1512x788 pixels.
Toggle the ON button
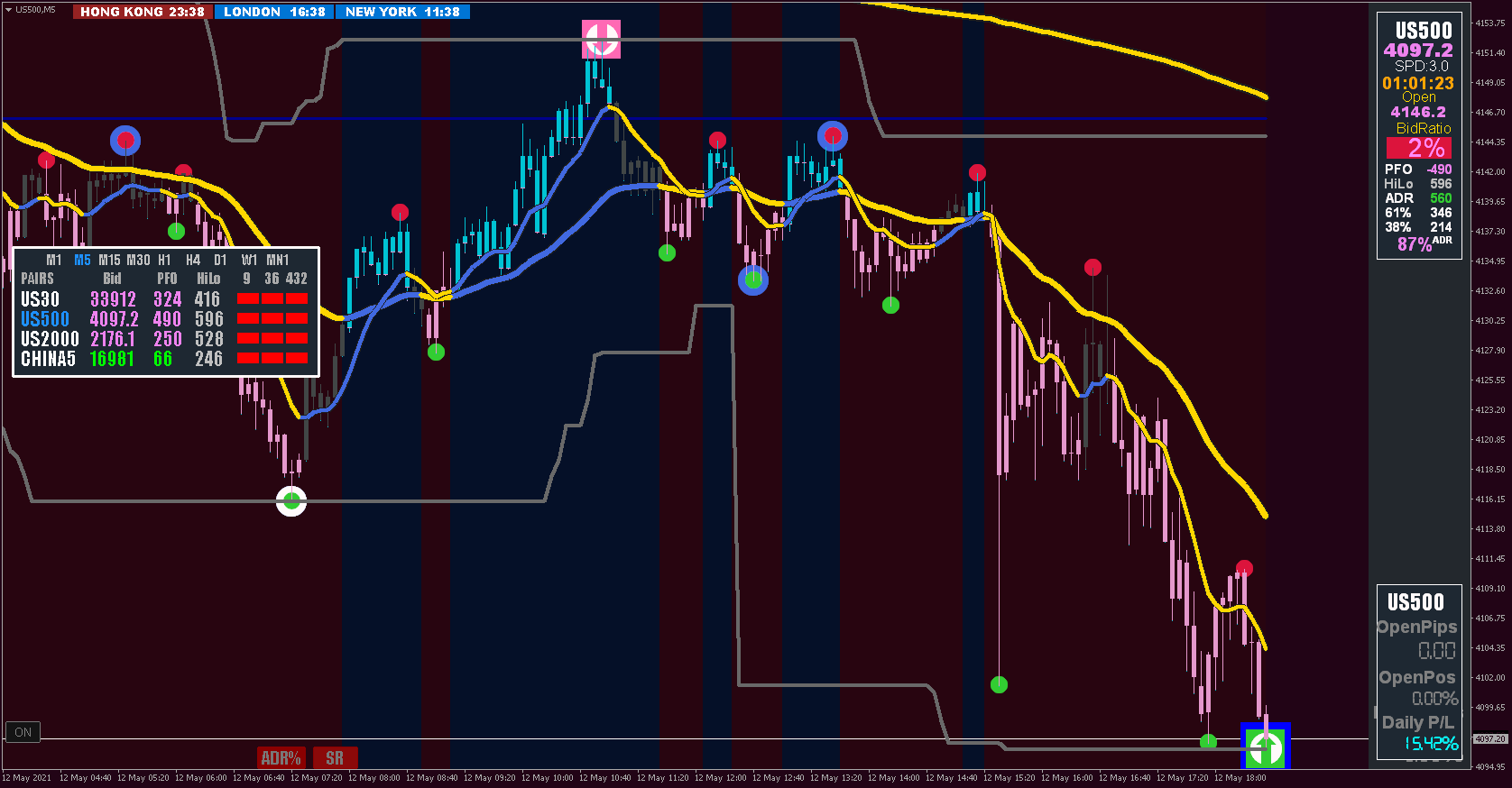pyautogui.click(x=23, y=732)
